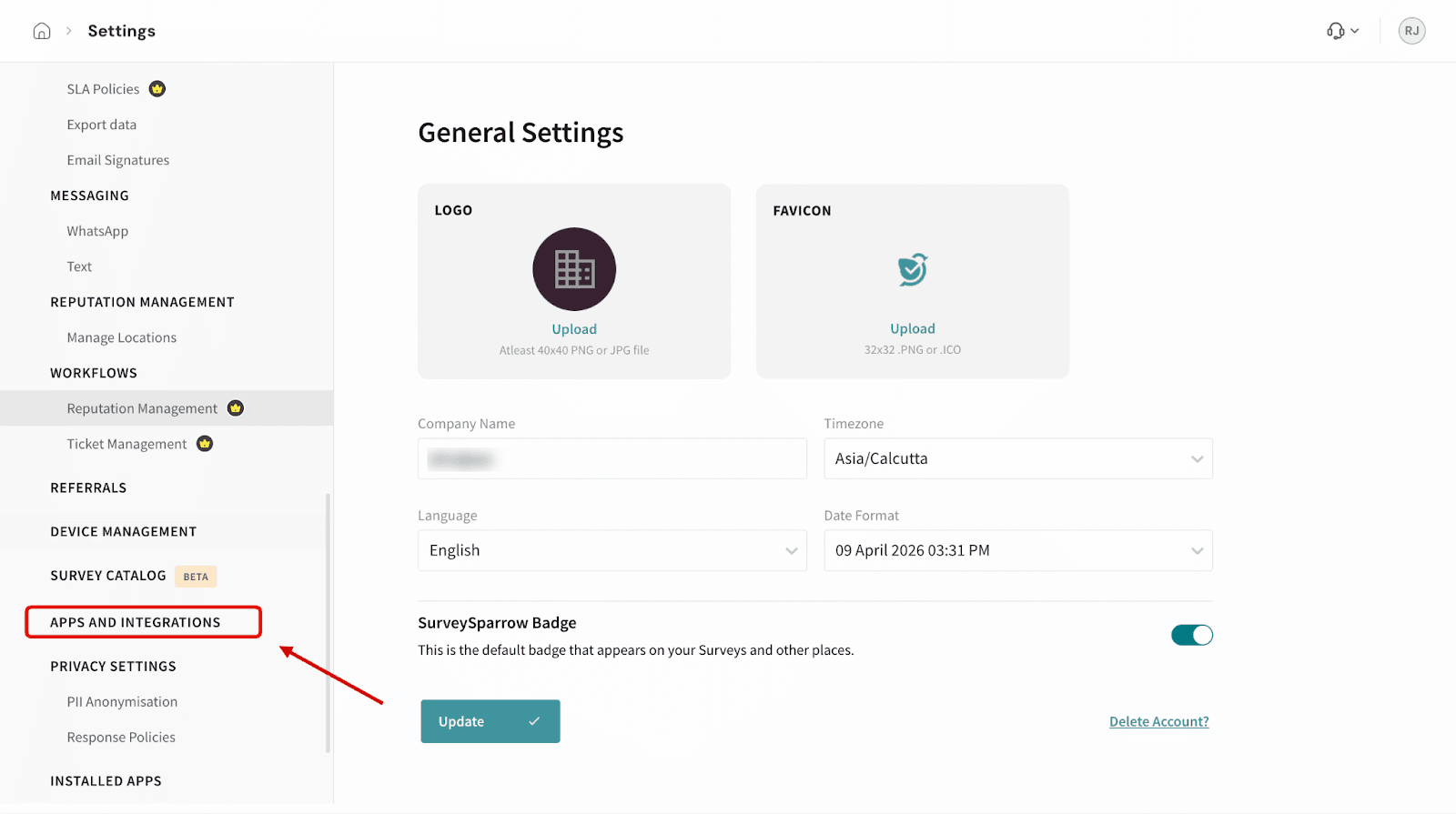Expand the chevron next to headset icon

[x=1354, y=31]
